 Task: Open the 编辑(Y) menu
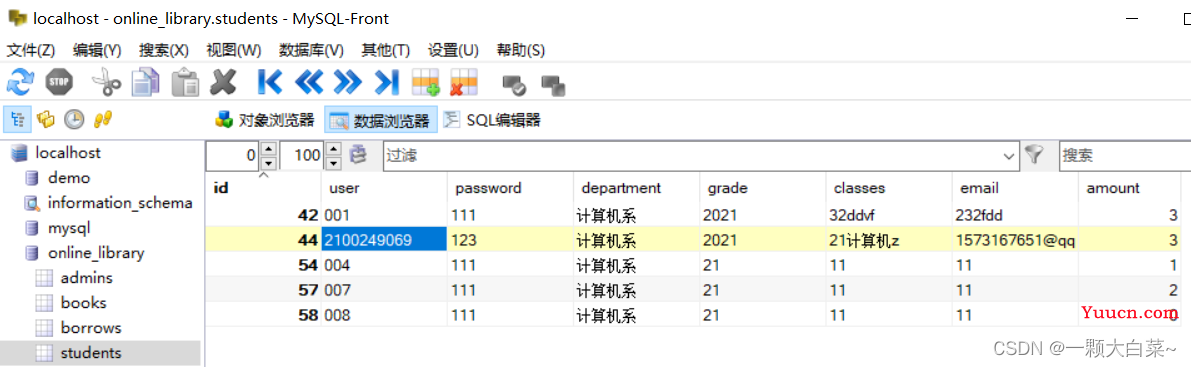(x=97, y=50)
